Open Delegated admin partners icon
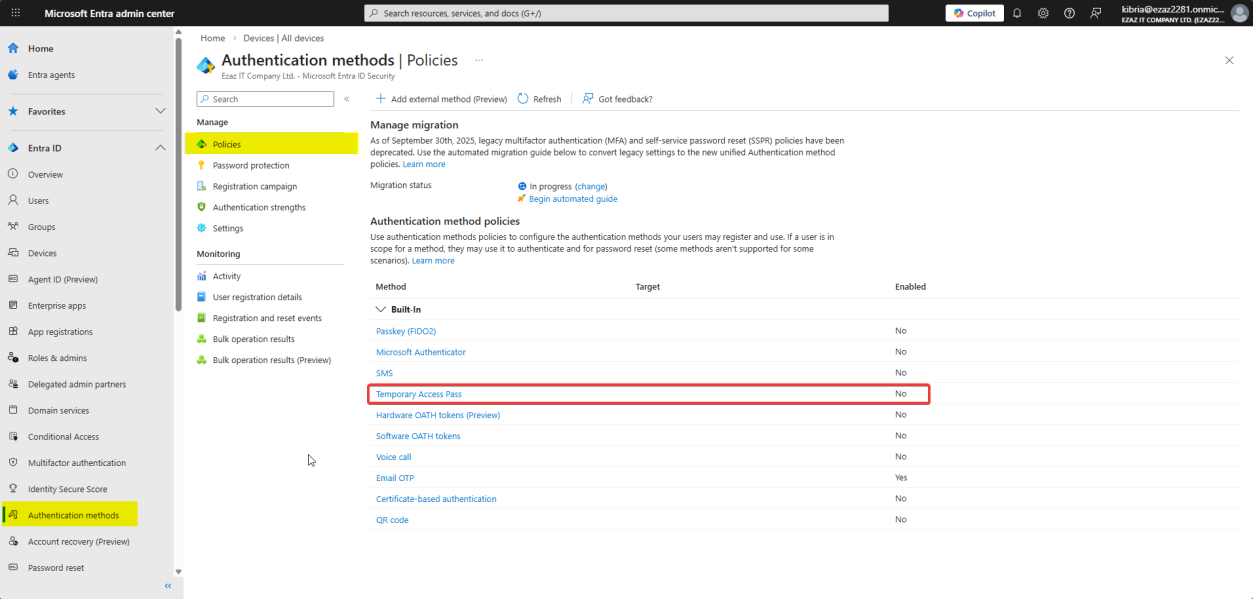The image size is (1253, 599). coord(13,384)
